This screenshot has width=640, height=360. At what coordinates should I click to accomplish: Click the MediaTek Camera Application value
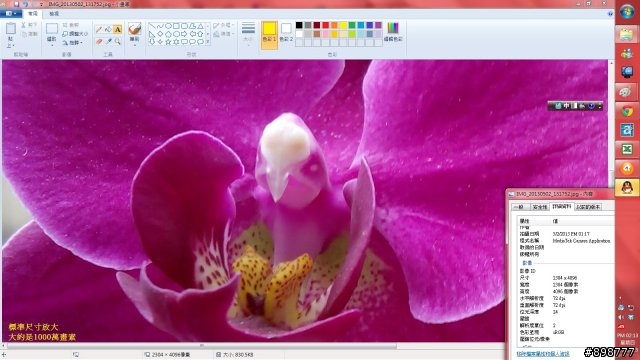581,241
